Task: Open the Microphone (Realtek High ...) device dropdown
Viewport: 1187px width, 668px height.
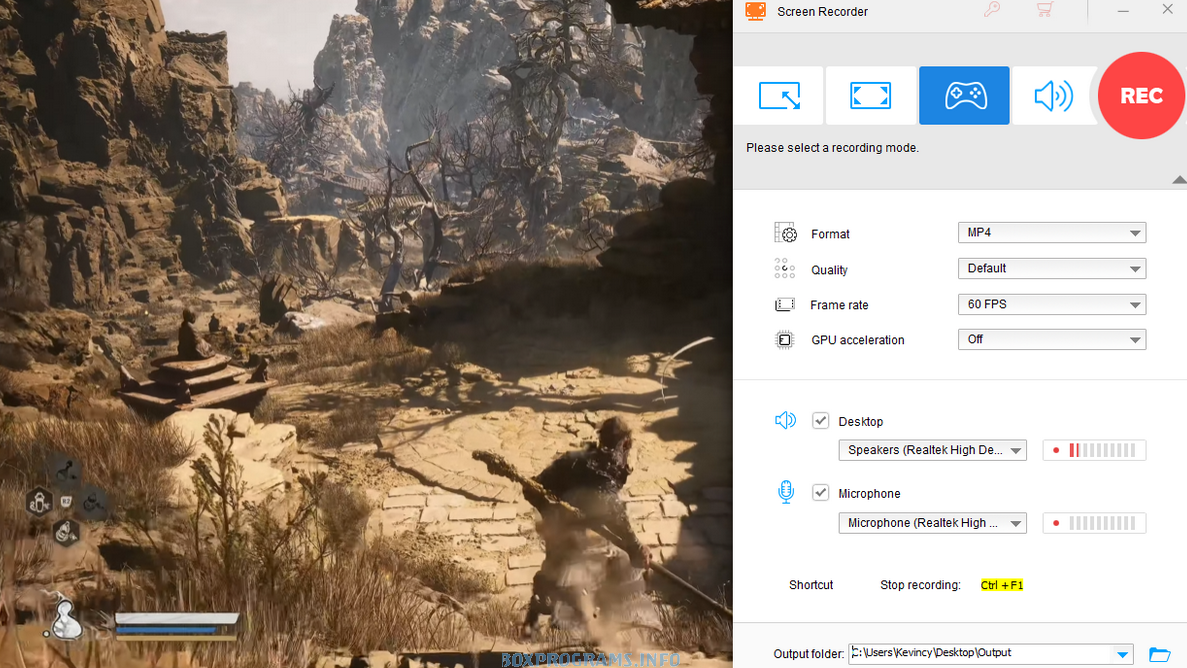Action: pos(933,523)
